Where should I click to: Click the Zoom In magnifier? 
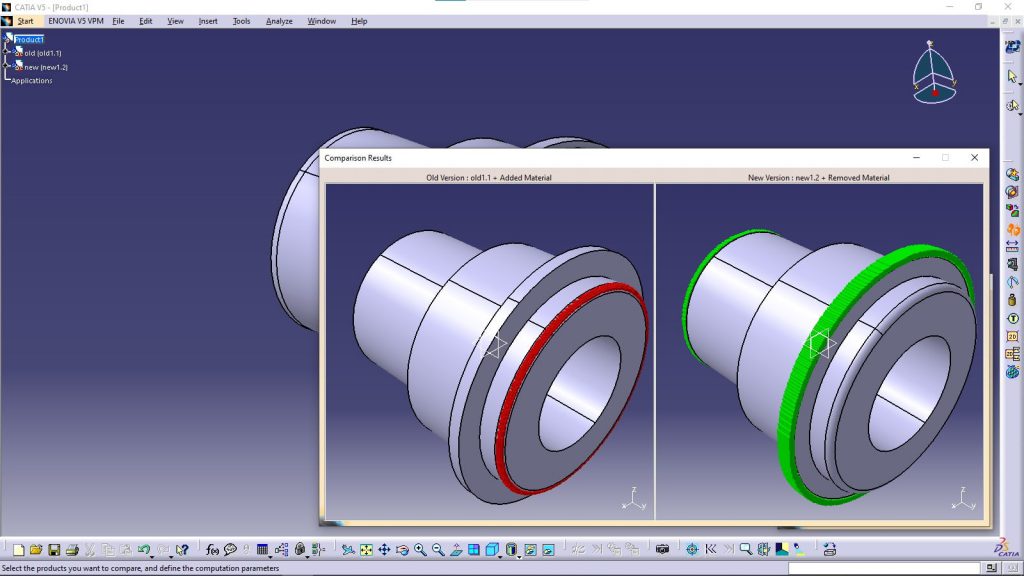(420, 550)
